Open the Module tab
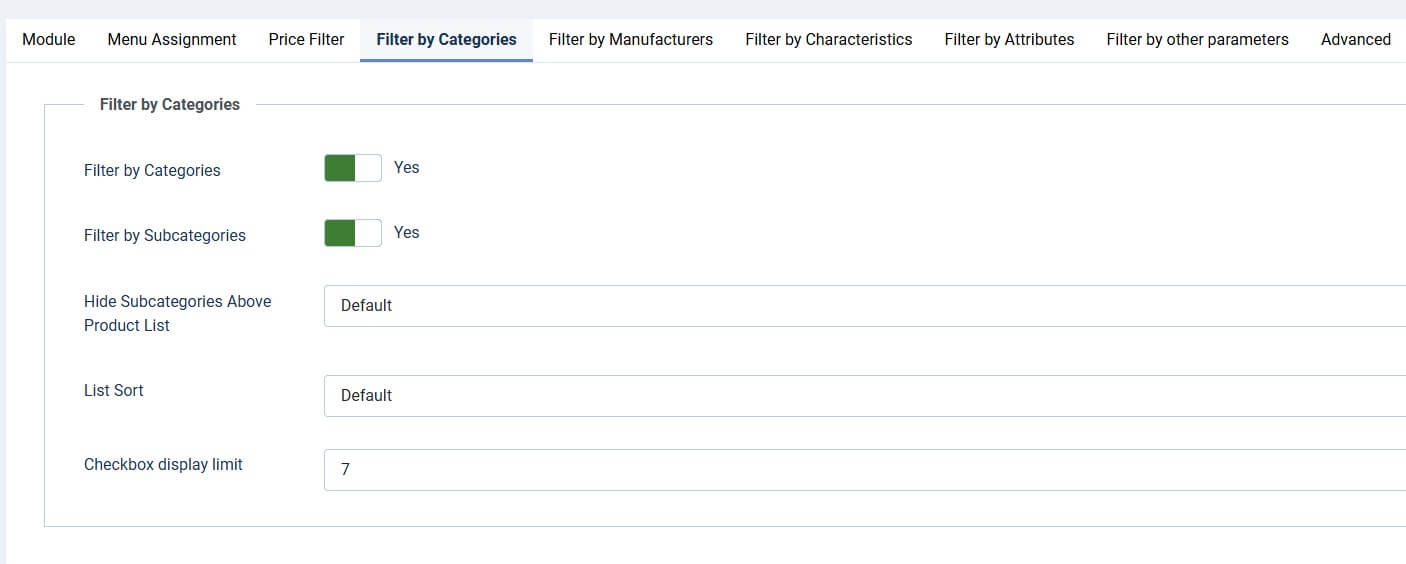The height and width of the screenshot is (564, 1406). click(x=48, y=40)
